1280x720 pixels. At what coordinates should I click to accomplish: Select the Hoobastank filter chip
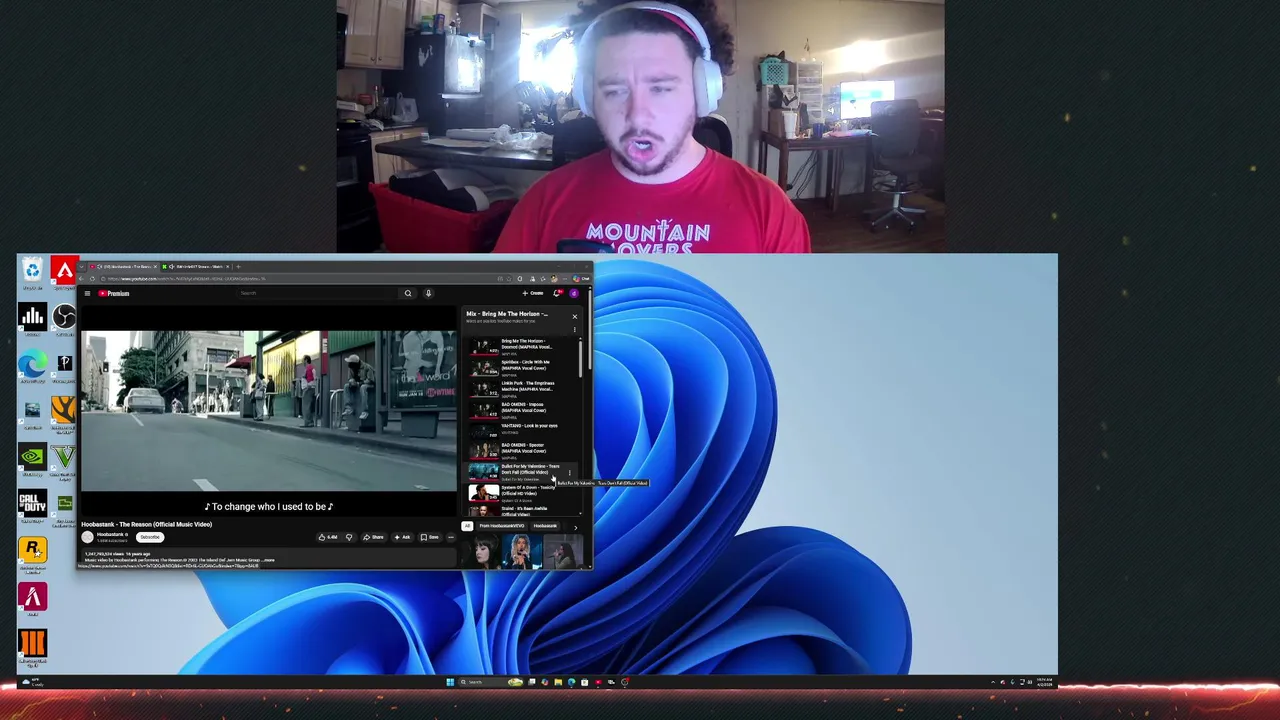click(545, 526)
